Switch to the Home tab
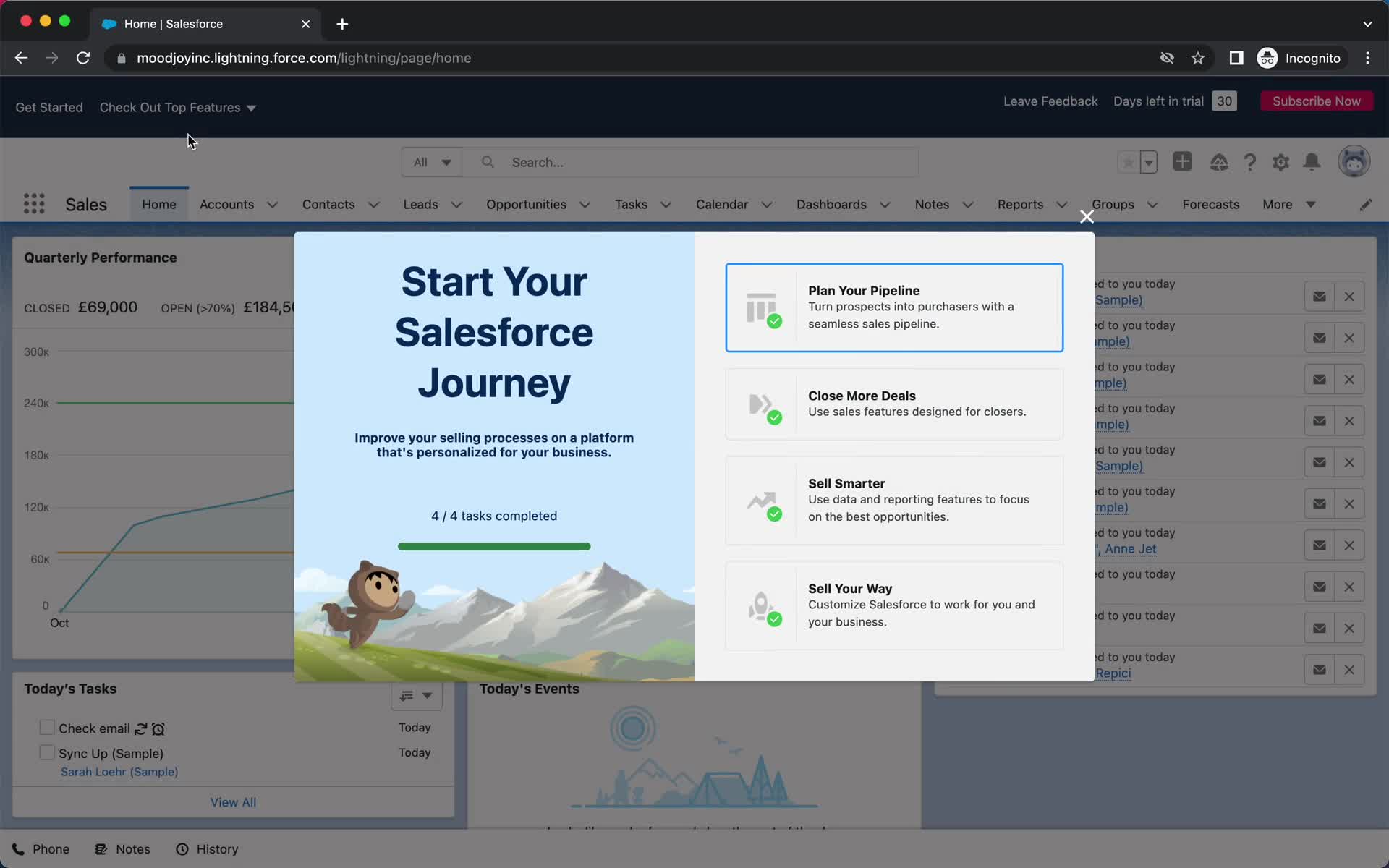Viewport: 1389px width, 868px height. point(159,205)
